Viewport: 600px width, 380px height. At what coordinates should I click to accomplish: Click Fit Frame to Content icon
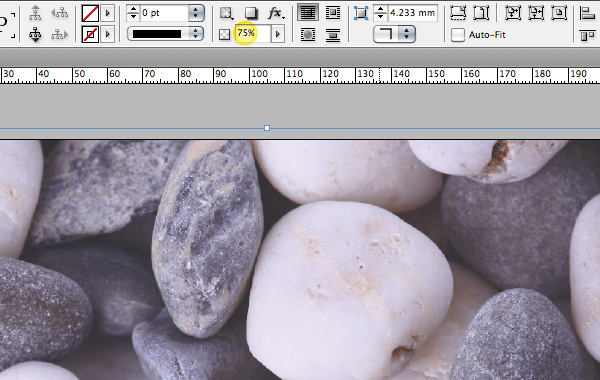[x=536, y=13]
